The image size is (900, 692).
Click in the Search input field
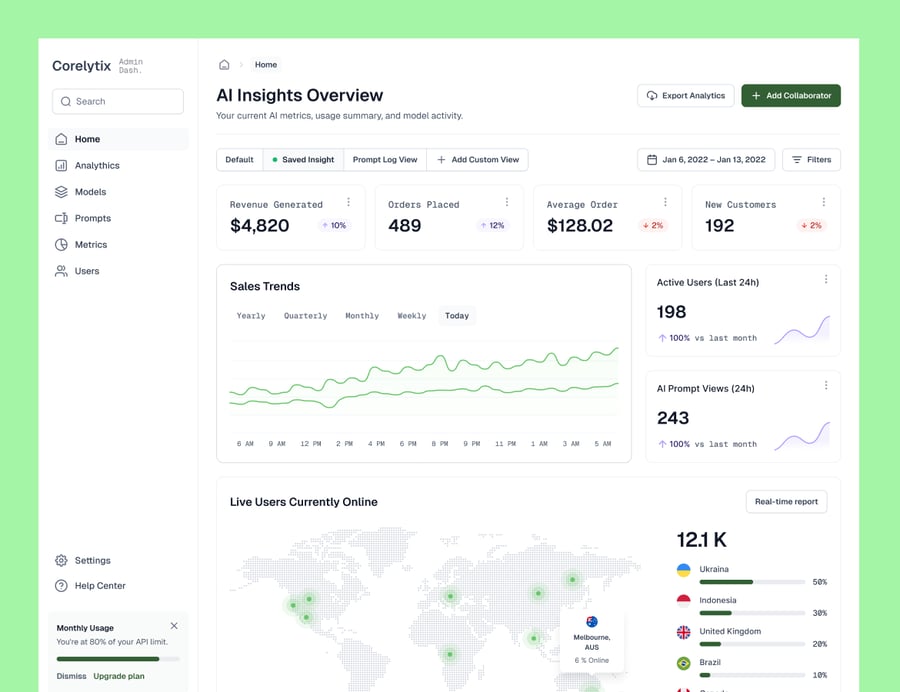coord(118,102)
